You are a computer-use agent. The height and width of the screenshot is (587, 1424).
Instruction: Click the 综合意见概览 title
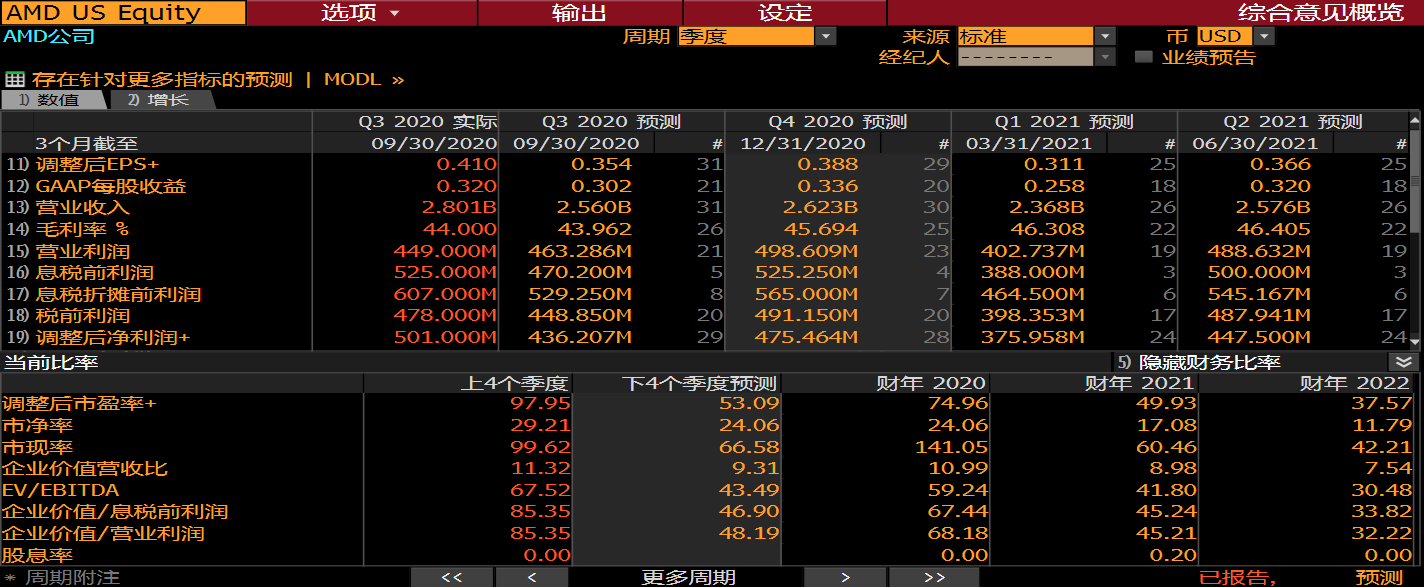click(1320, 13)
